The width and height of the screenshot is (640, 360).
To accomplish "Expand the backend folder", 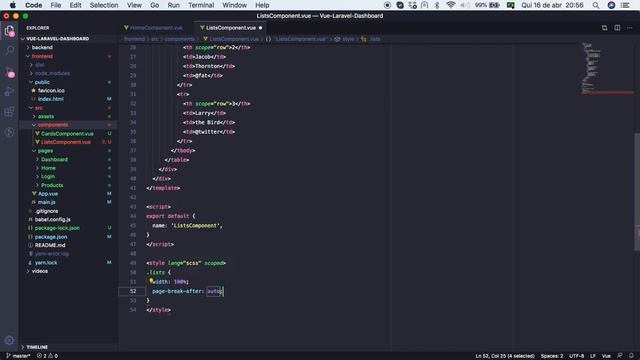I will coord(42,47).
